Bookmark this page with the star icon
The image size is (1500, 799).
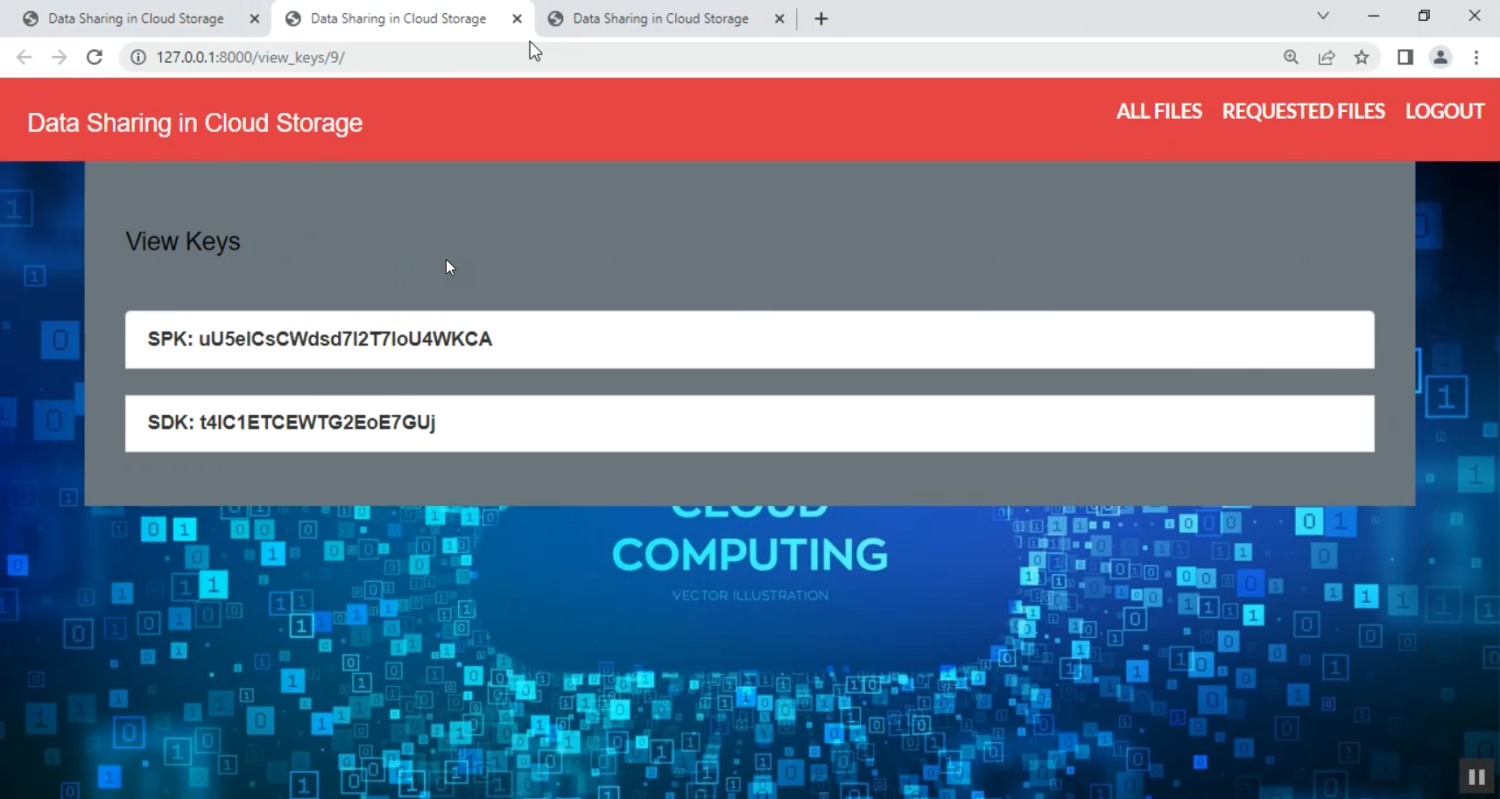pos(1361,57)
